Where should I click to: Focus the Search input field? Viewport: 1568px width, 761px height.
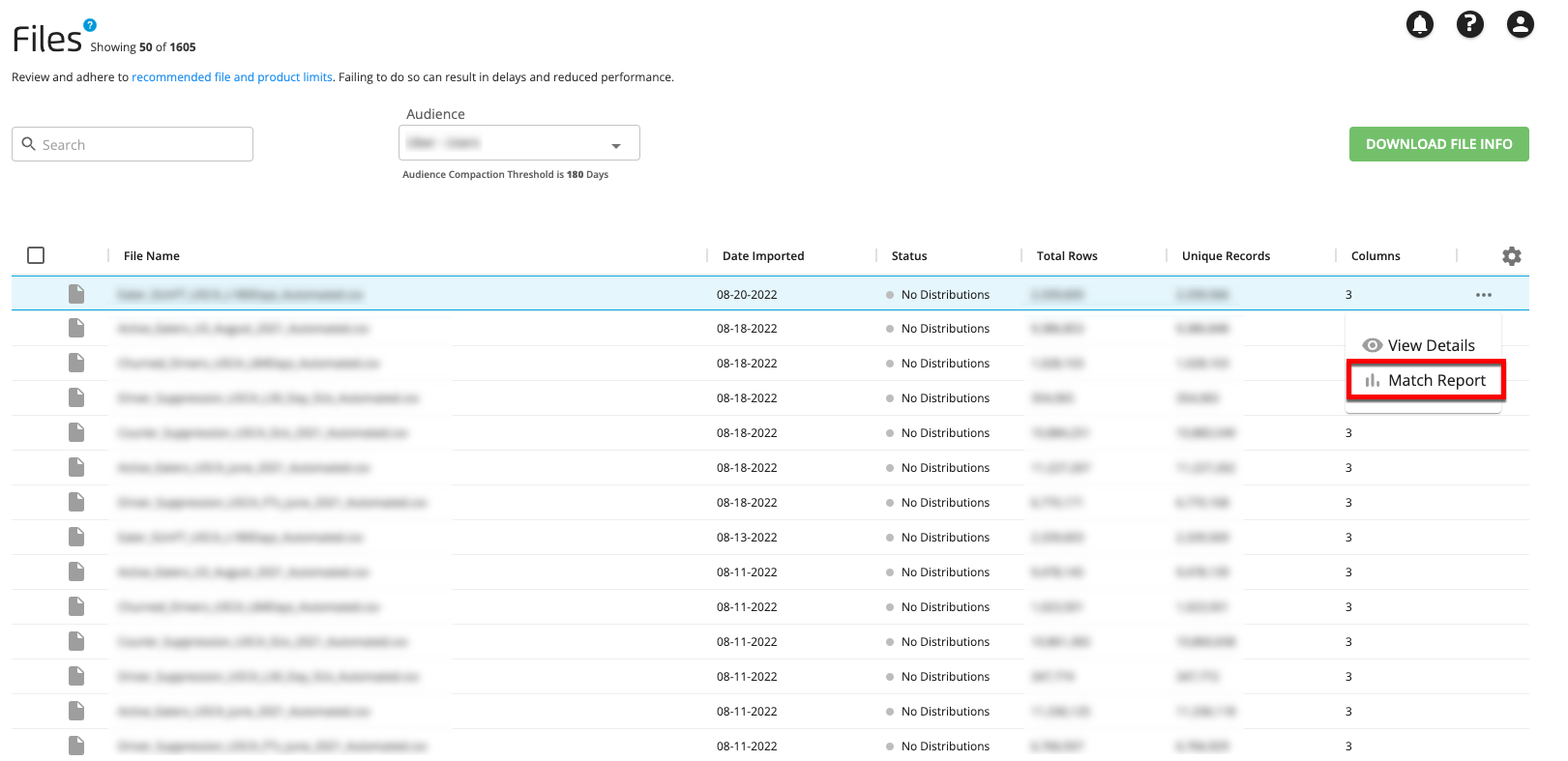[133, 144]
